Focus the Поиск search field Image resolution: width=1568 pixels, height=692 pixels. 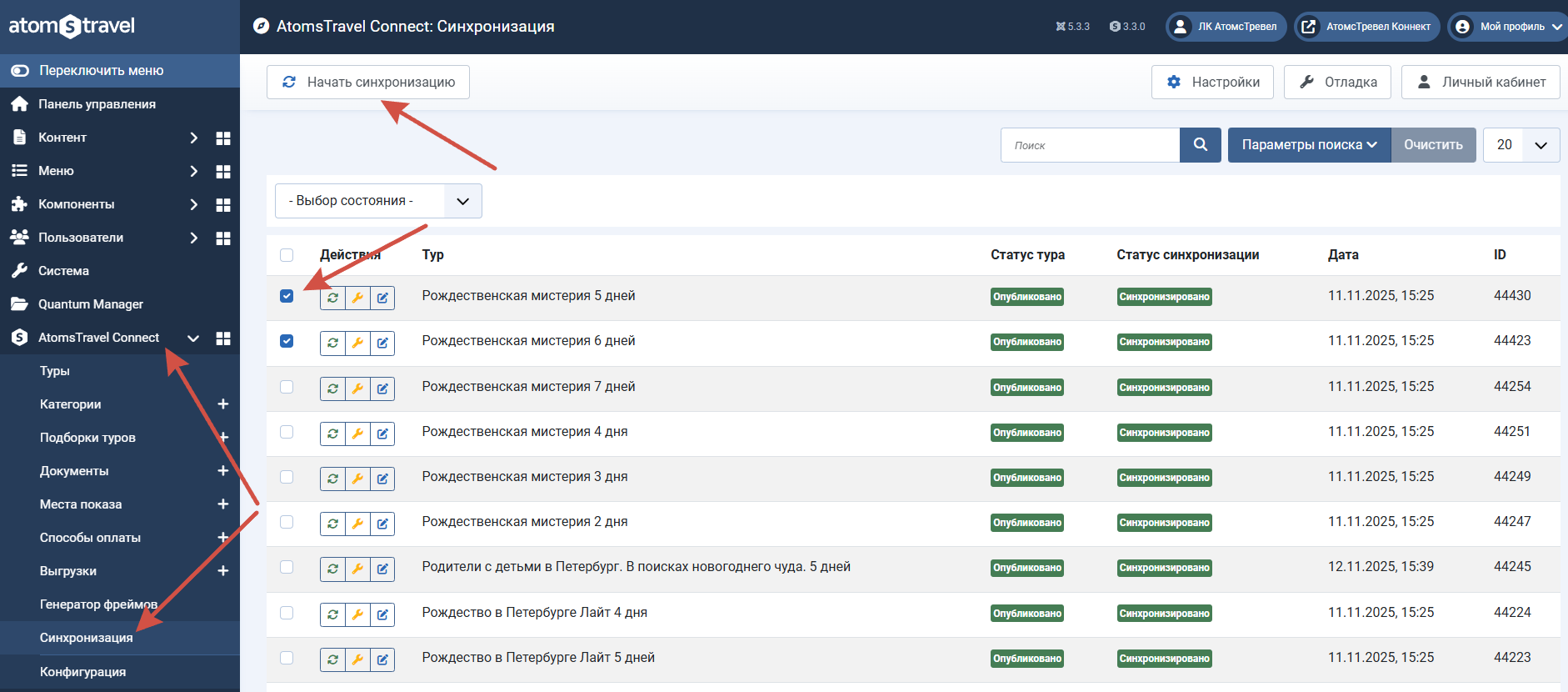click(1090, 145)
